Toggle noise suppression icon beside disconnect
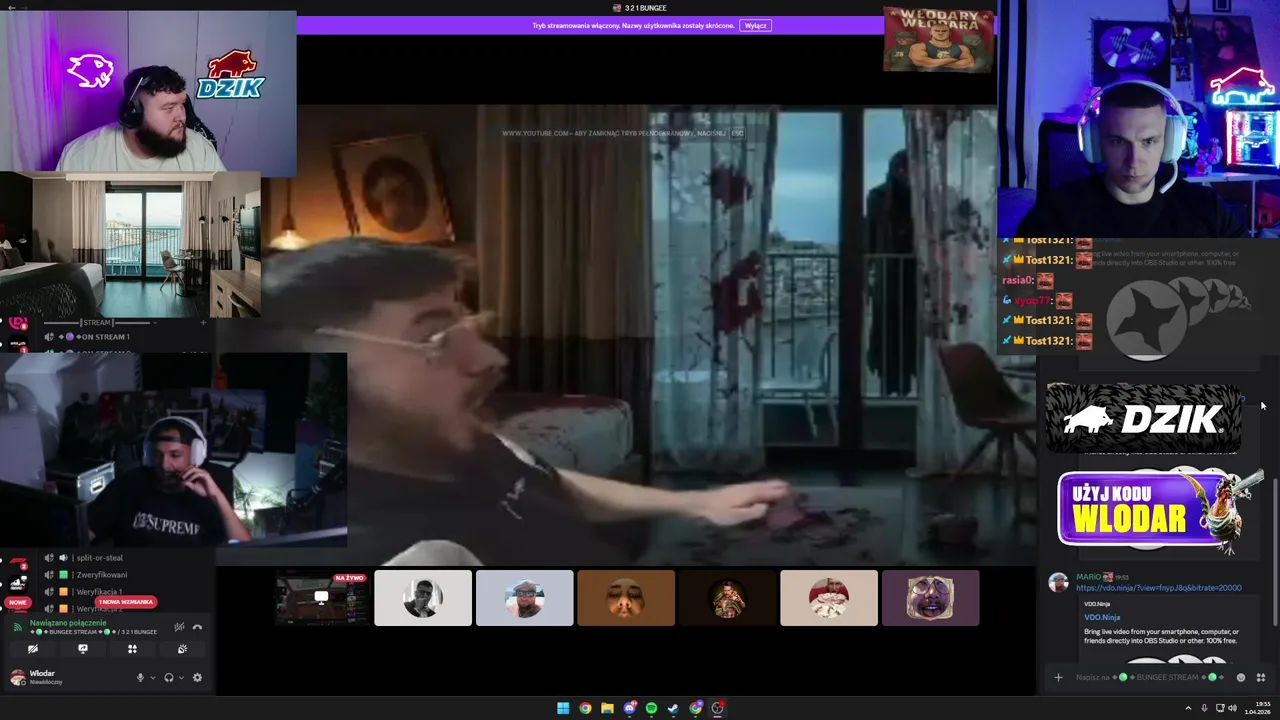Viewport: 1280px width, 720px height. pyautogui.click(x=179, y=627)
